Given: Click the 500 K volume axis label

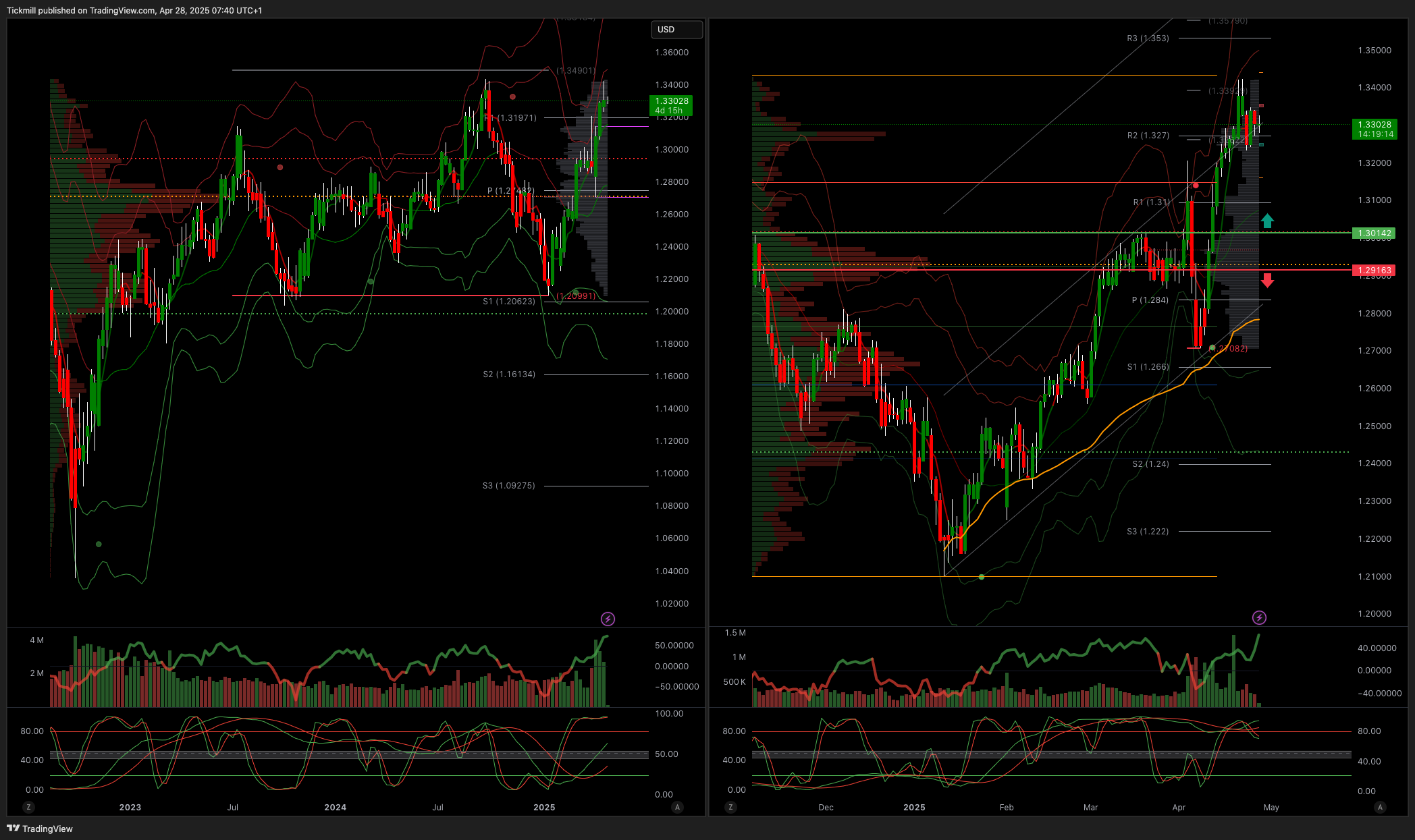Looking at the screenshot, I should click(735, 682).
